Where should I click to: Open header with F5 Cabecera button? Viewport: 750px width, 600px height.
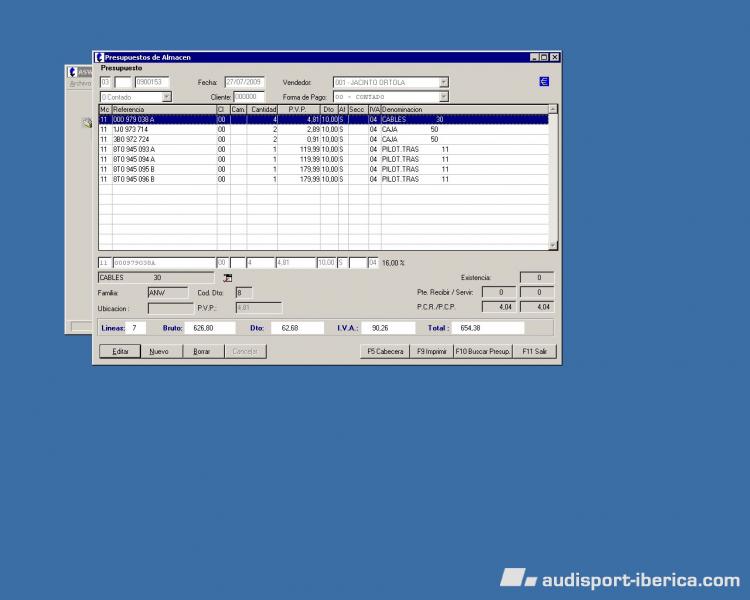click(x=384, y=352)
